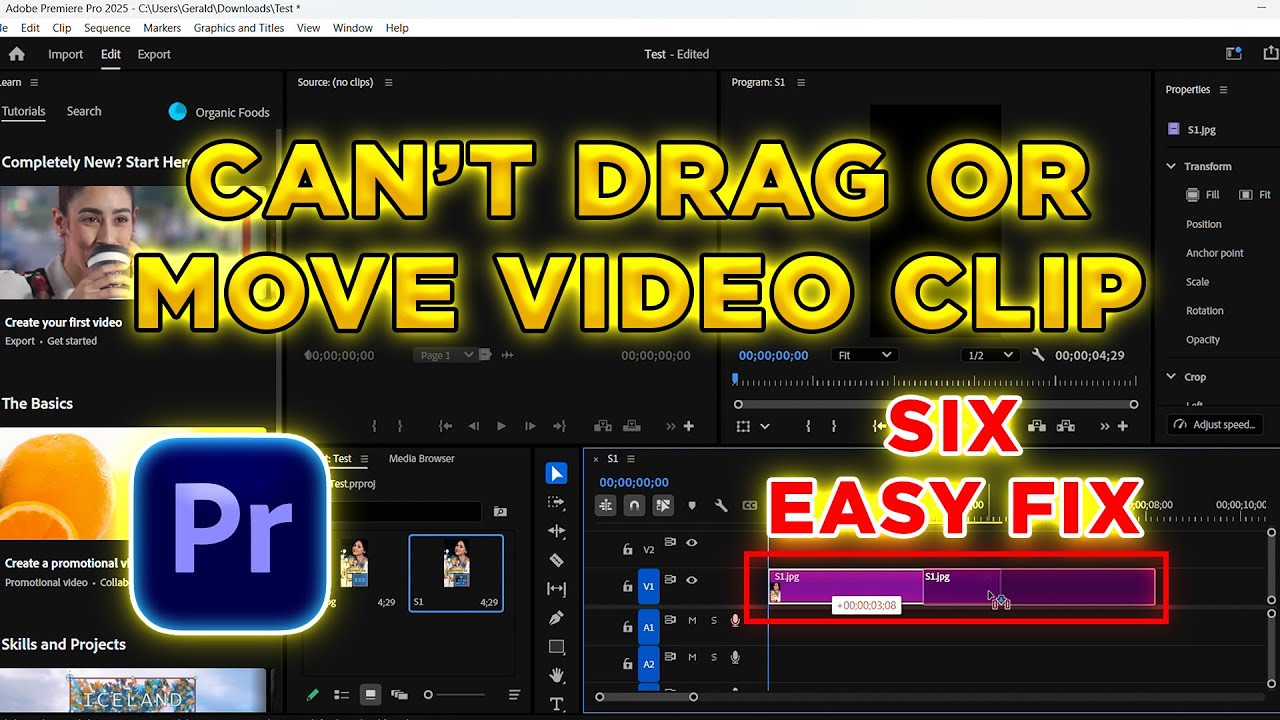1280x720 pixels.
Task: Toggle snap in timeline magnet button
Action: pyautogui.click(x=634, y=506)
